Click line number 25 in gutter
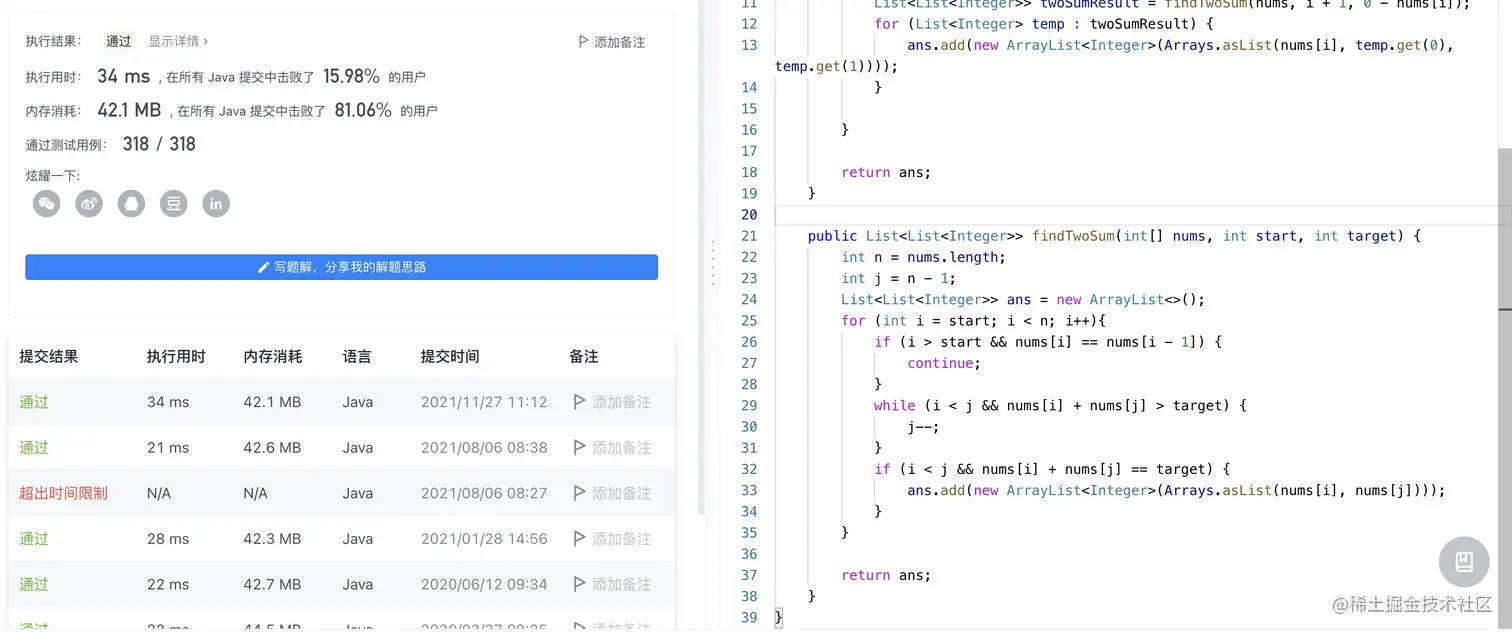This screenshot has height=634, width=1512. pyautogui.click(x=749, y=321)
